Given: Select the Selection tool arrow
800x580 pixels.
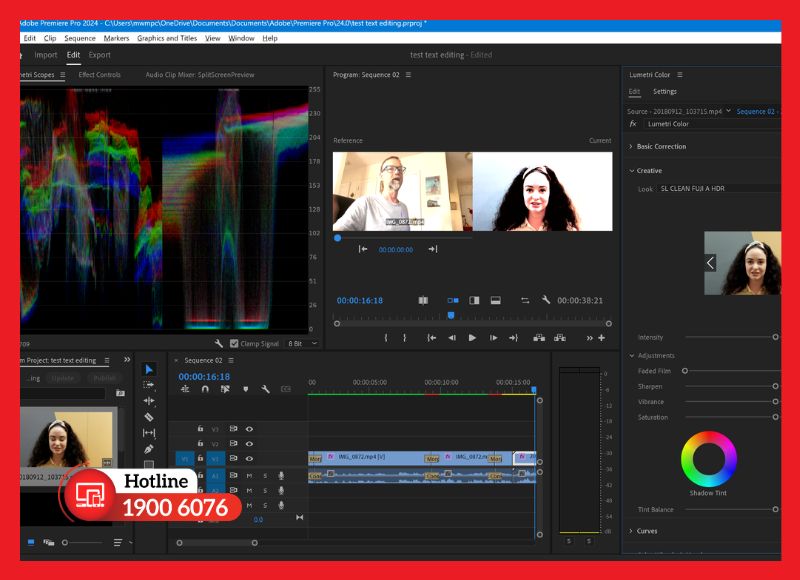Looking at the screenshot, I should [148, 369].
